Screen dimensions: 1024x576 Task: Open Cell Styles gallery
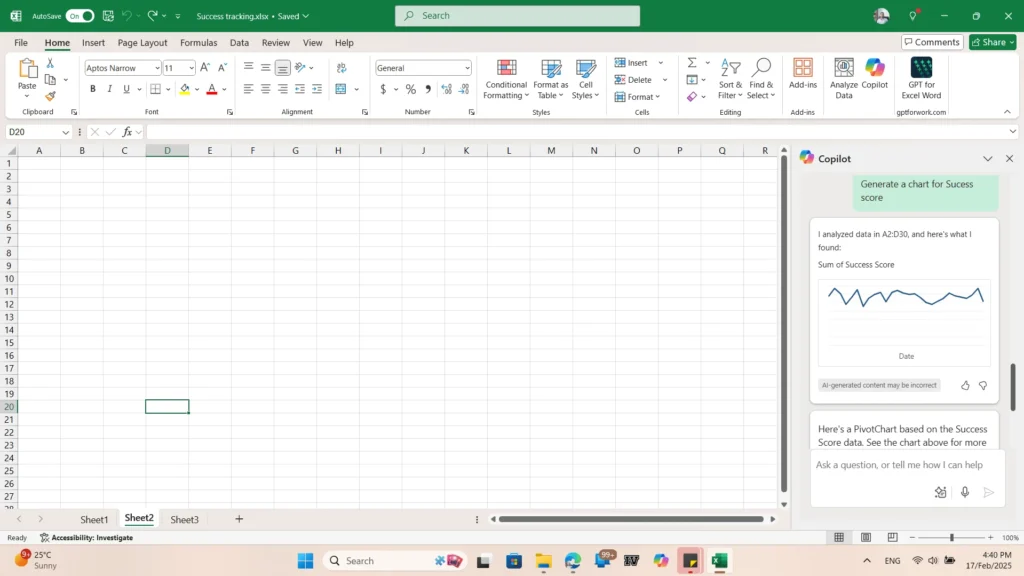point(586,79)
